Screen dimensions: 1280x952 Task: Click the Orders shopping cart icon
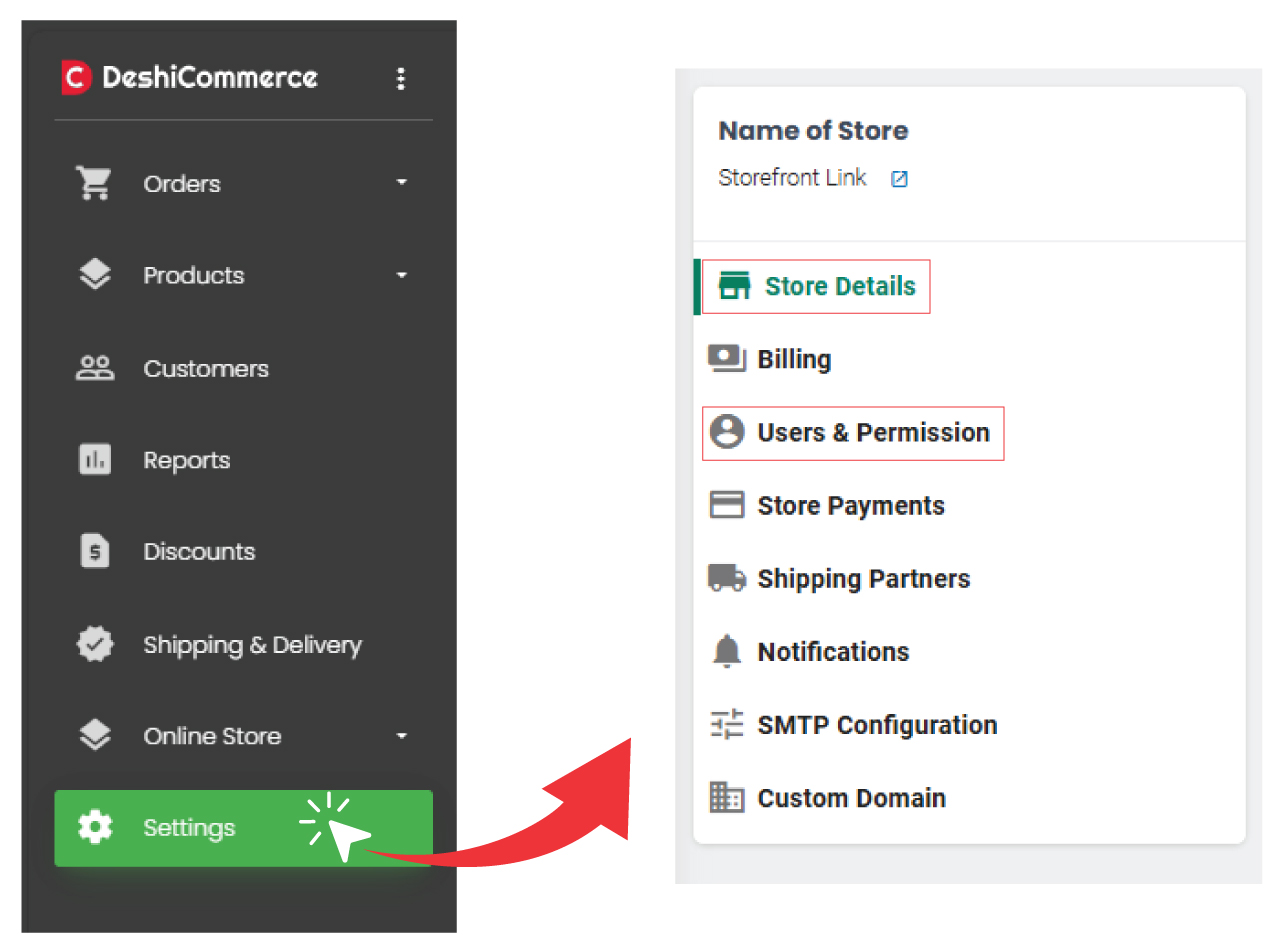coord(94,183)
